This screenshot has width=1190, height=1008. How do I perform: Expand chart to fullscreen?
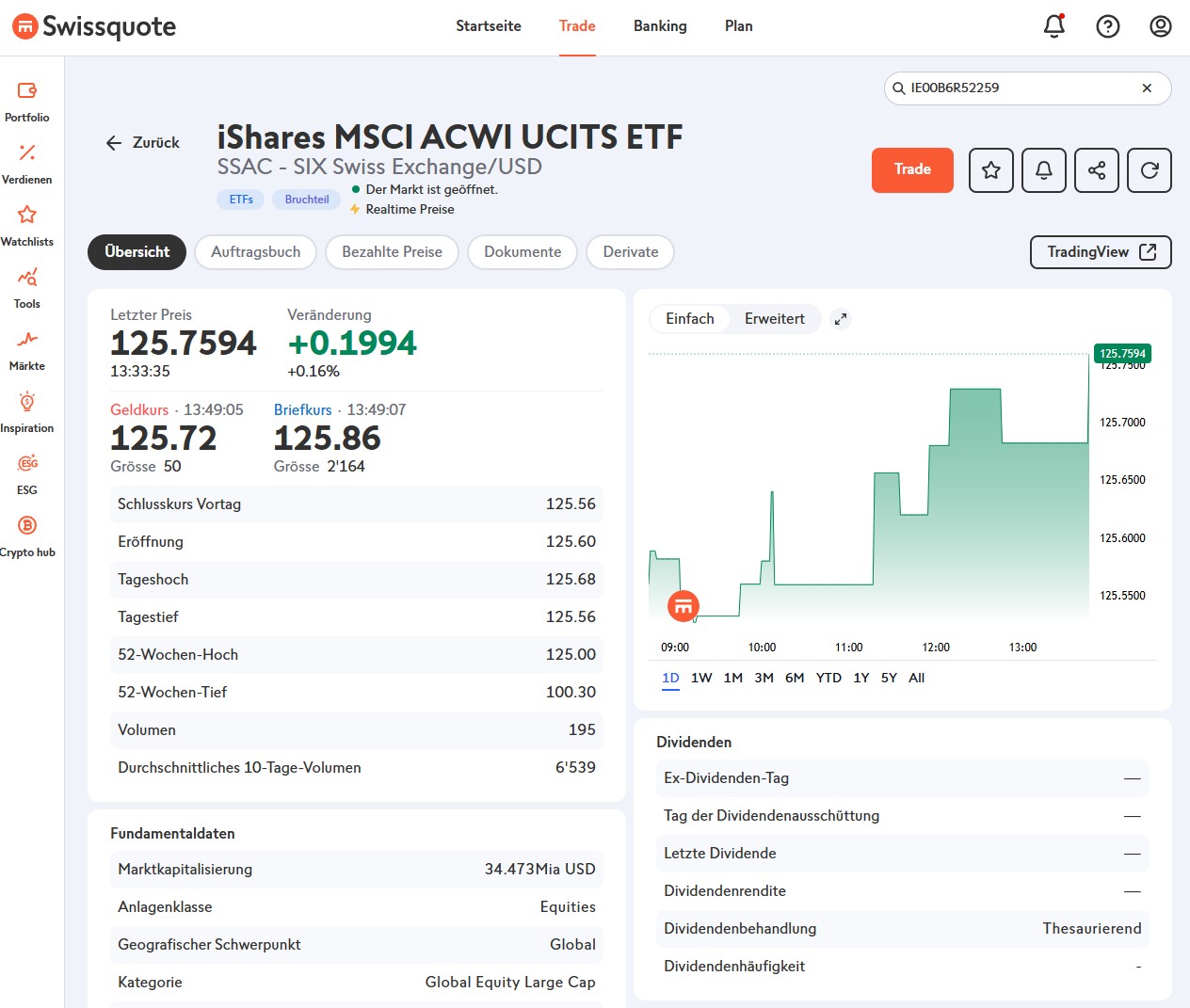click(x=841, y=319)
